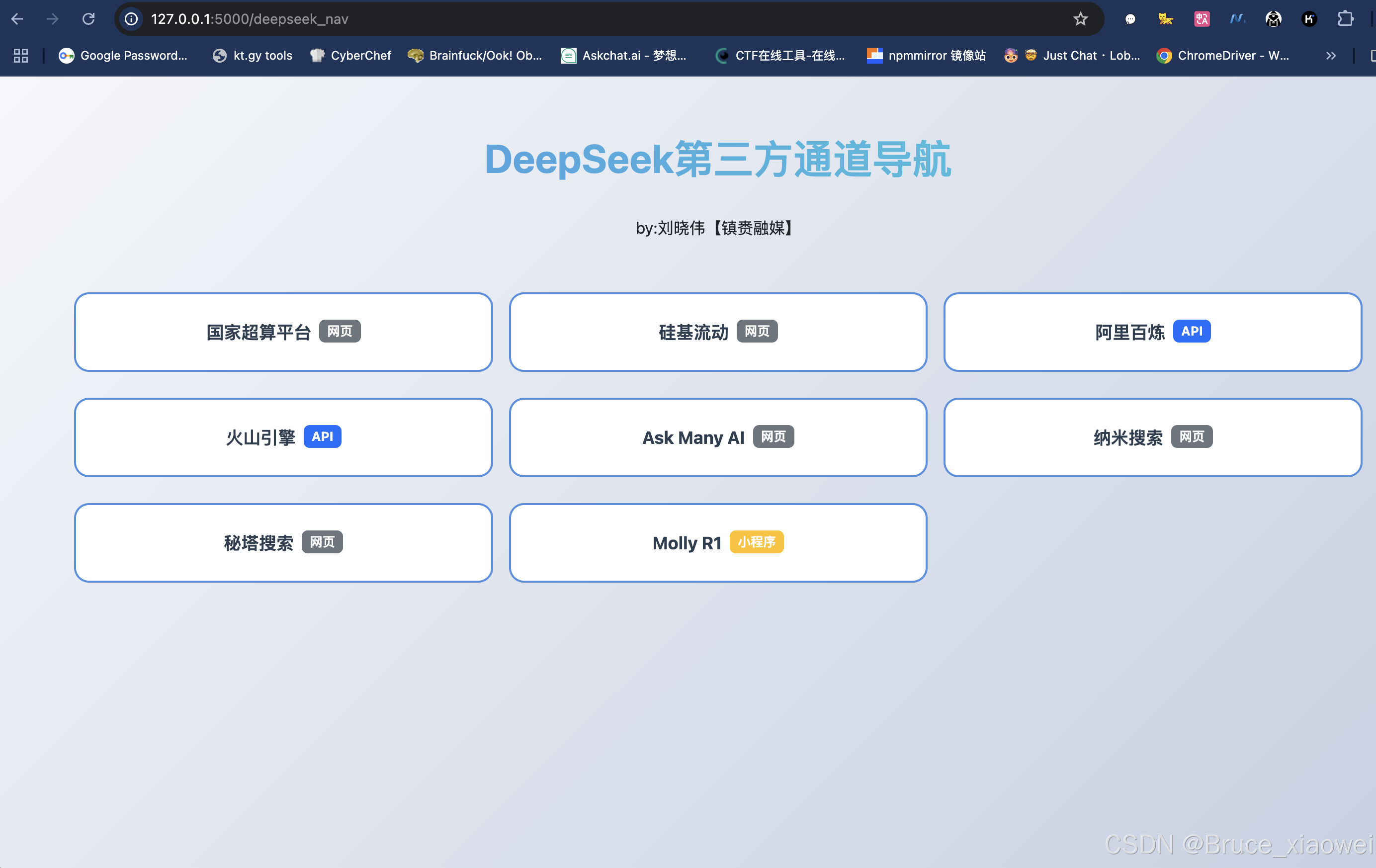The width and height of the screenshot is (1376, 868).
Task: Open the Extensions puzzle icon
Action: pos(1345,19)
